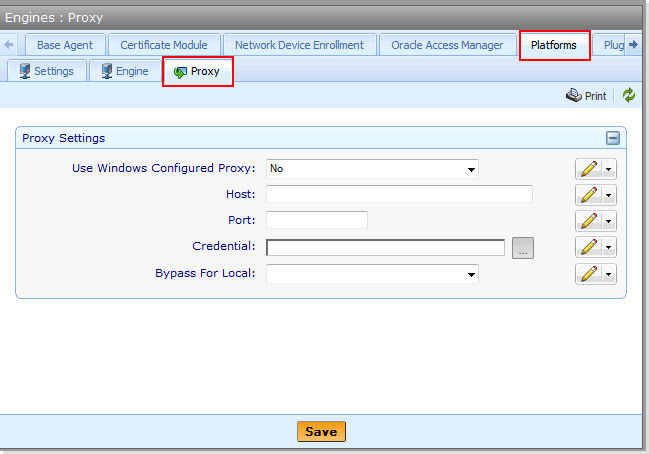Open Use Windows Configured Proxy dropdown
Viewport: 649px width, 454px height.
click(471, 169)
